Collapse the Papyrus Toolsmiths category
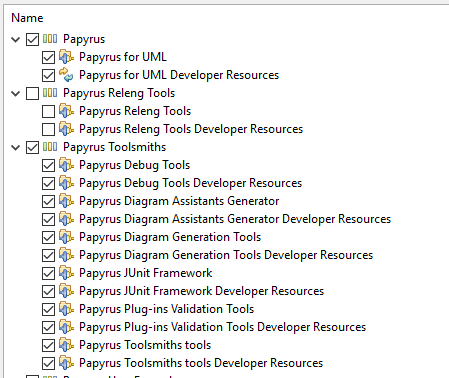Image resolution: width=449 pixels, height=378 pixels. click(x=16, y=148)
